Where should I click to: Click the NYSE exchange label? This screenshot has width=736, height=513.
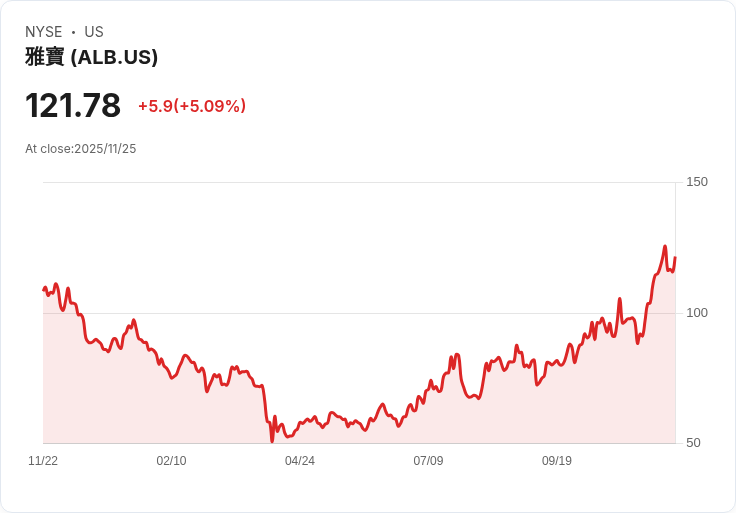[x=44, y=32]
